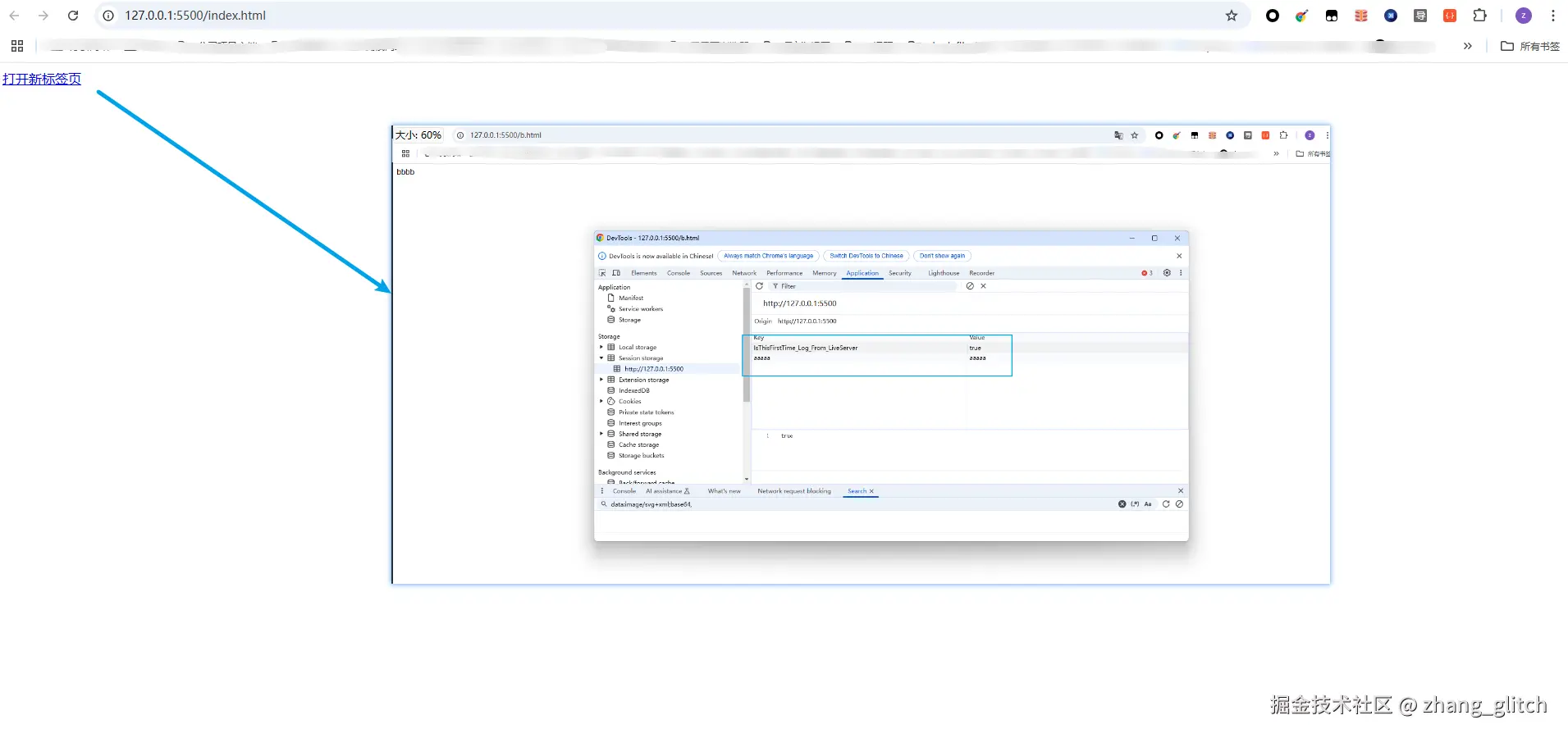The height and width of the screenshot is (738, 1568).
Task: Click the DevTools sidebar vertical scrollbar
Action: coord(747,344)
